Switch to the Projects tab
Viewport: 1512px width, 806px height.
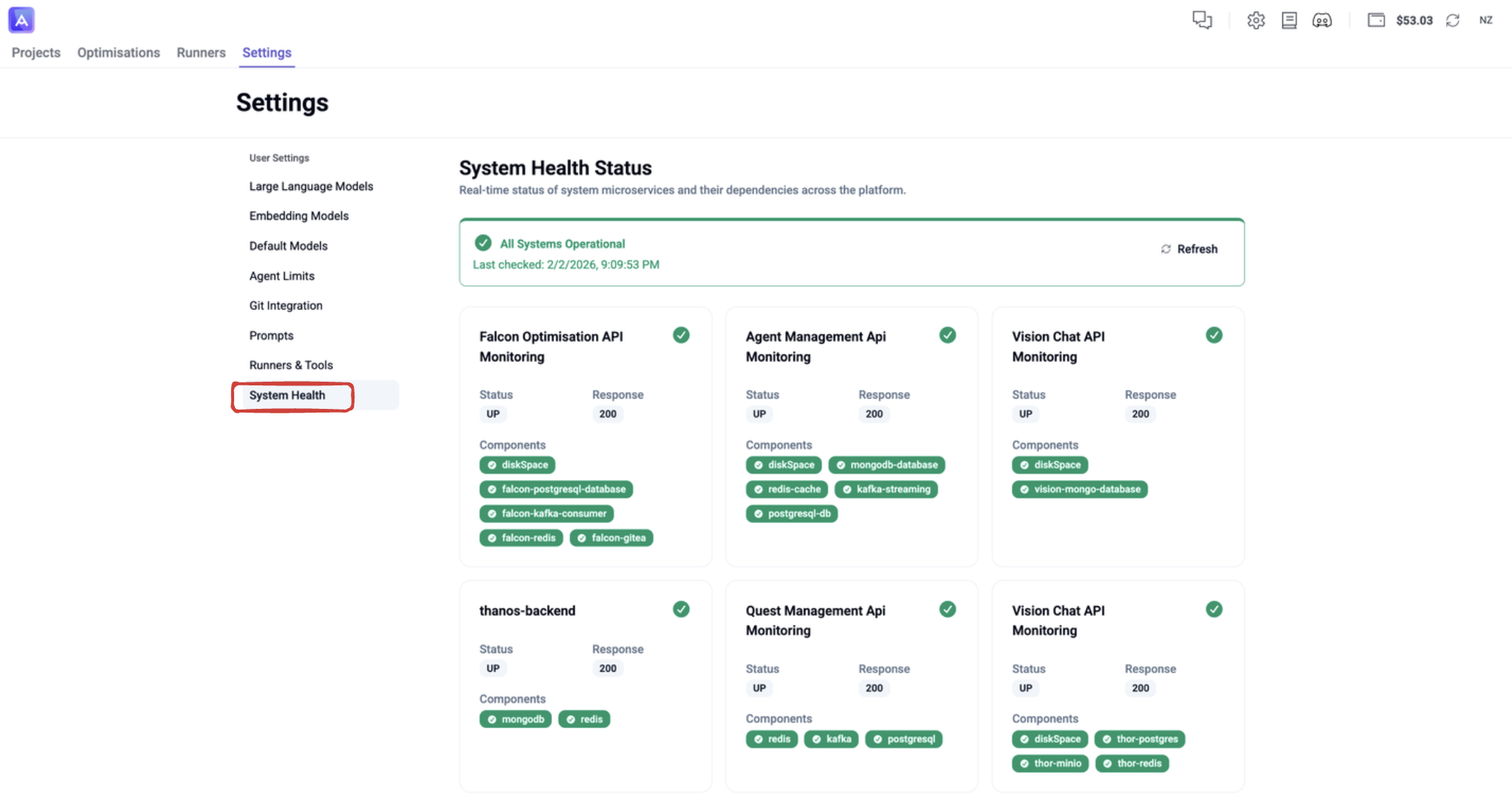coord(35,52)
